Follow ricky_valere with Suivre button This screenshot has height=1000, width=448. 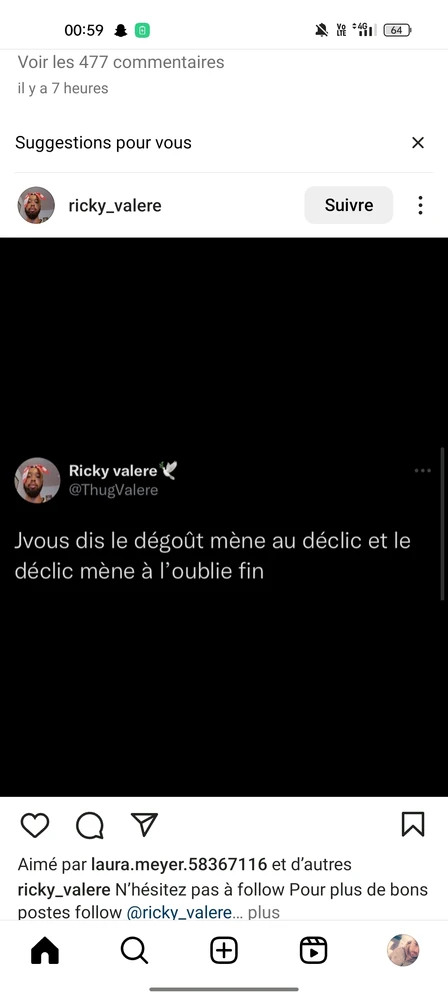point(348,205)
